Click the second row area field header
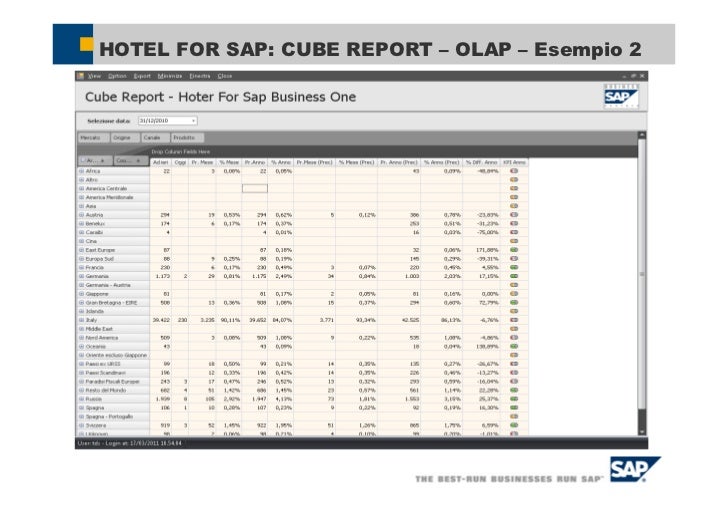Image resolution: width=728 pixels, height=515 pixels. coord(130,161)
